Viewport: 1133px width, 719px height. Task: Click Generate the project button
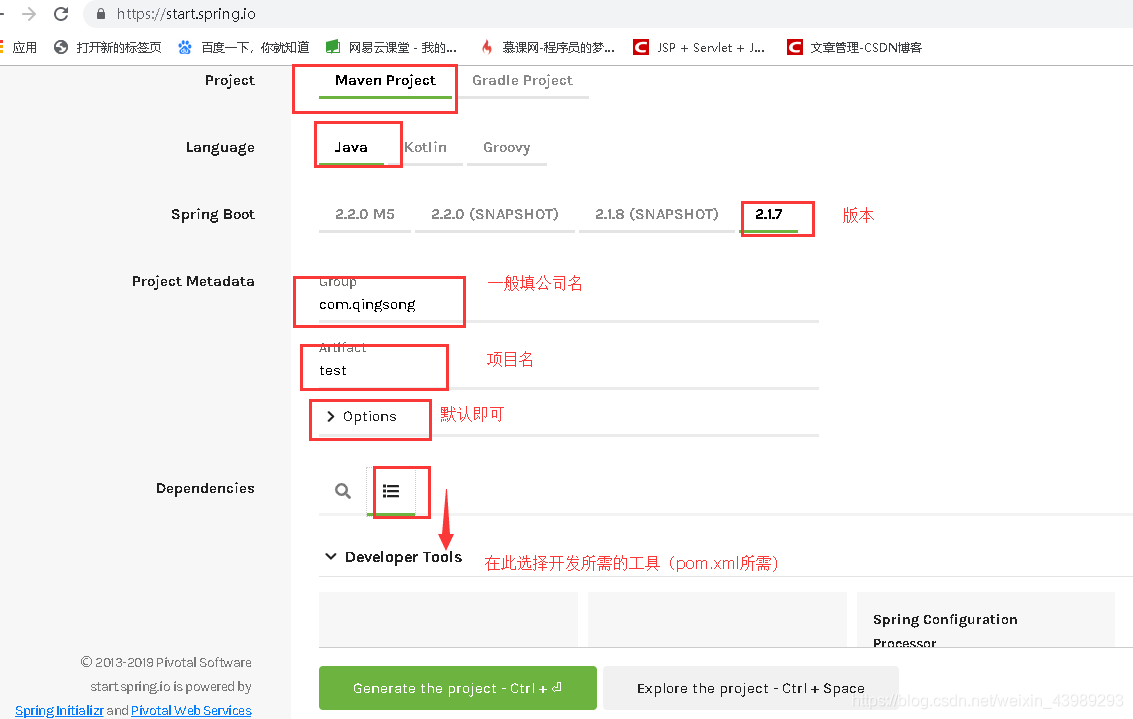point(457,688)
